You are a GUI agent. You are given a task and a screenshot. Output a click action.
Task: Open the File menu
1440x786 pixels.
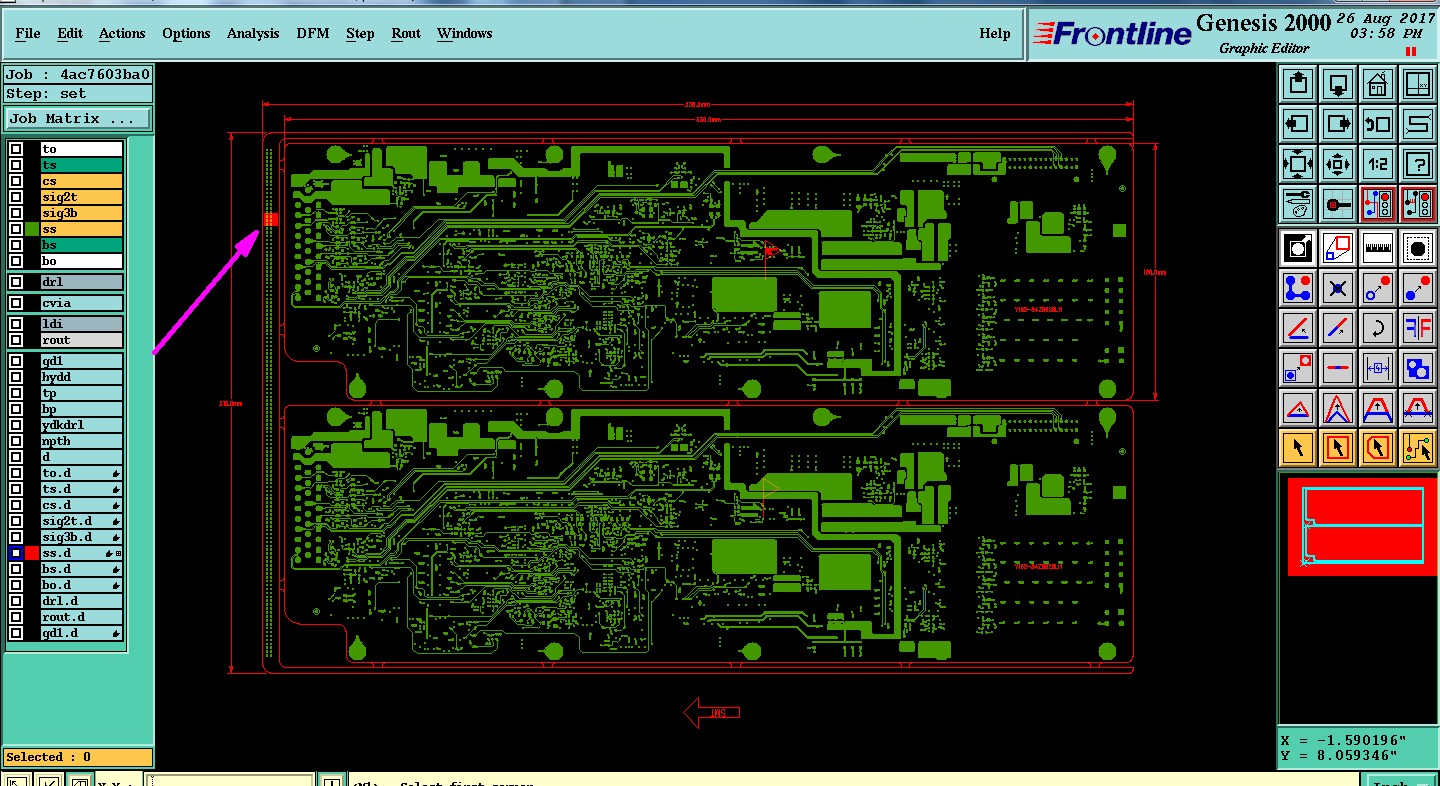28,33
